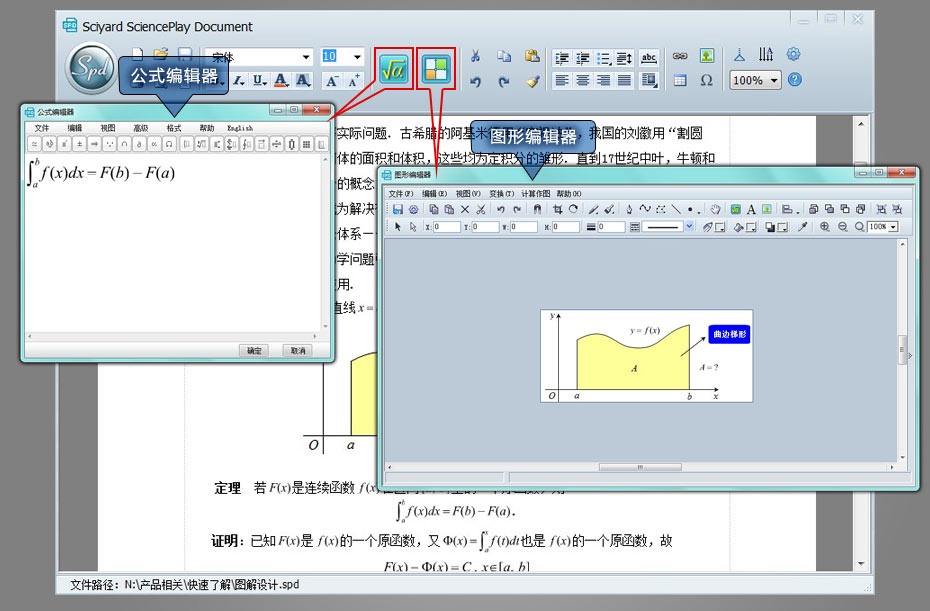Open 计算作图 menu in graphics editor

coord(536,193)
